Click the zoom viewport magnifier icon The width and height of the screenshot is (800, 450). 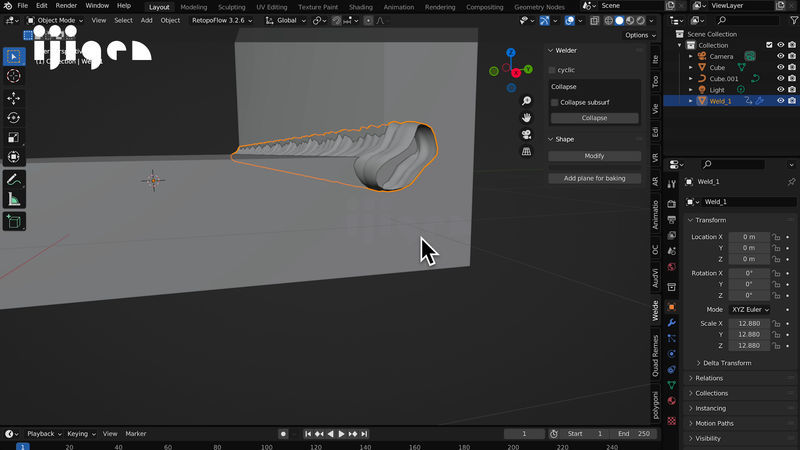click(526, 101)
